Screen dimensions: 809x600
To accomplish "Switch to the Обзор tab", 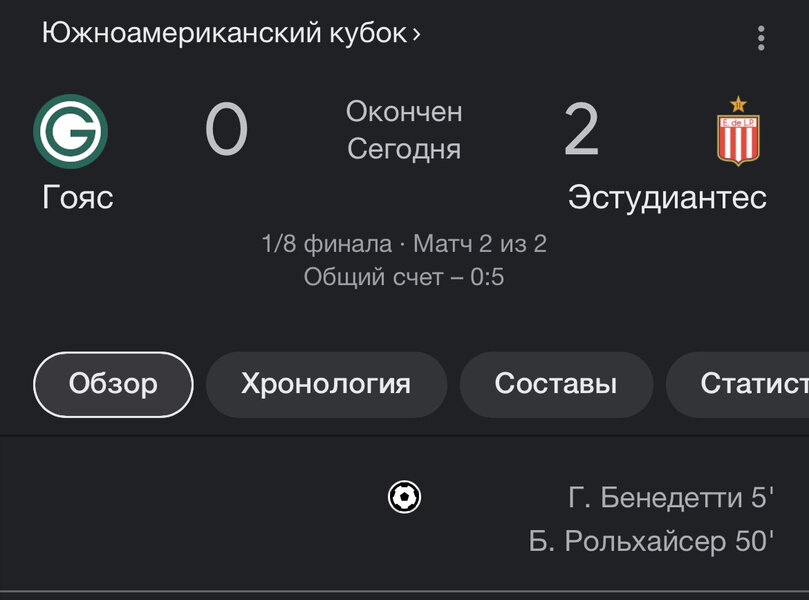I will [113, 384].
